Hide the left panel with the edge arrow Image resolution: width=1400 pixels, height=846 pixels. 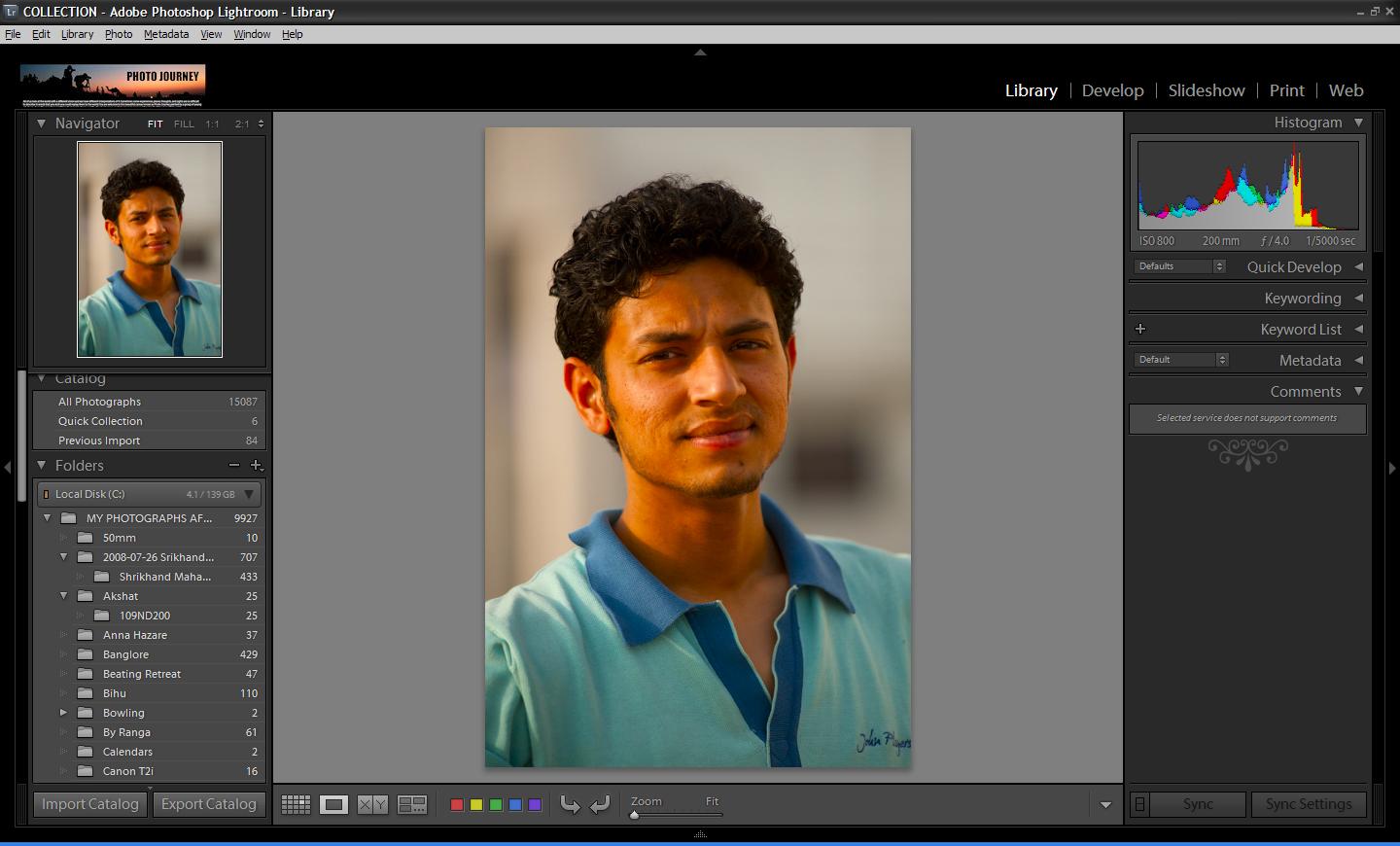click(7, 468)
